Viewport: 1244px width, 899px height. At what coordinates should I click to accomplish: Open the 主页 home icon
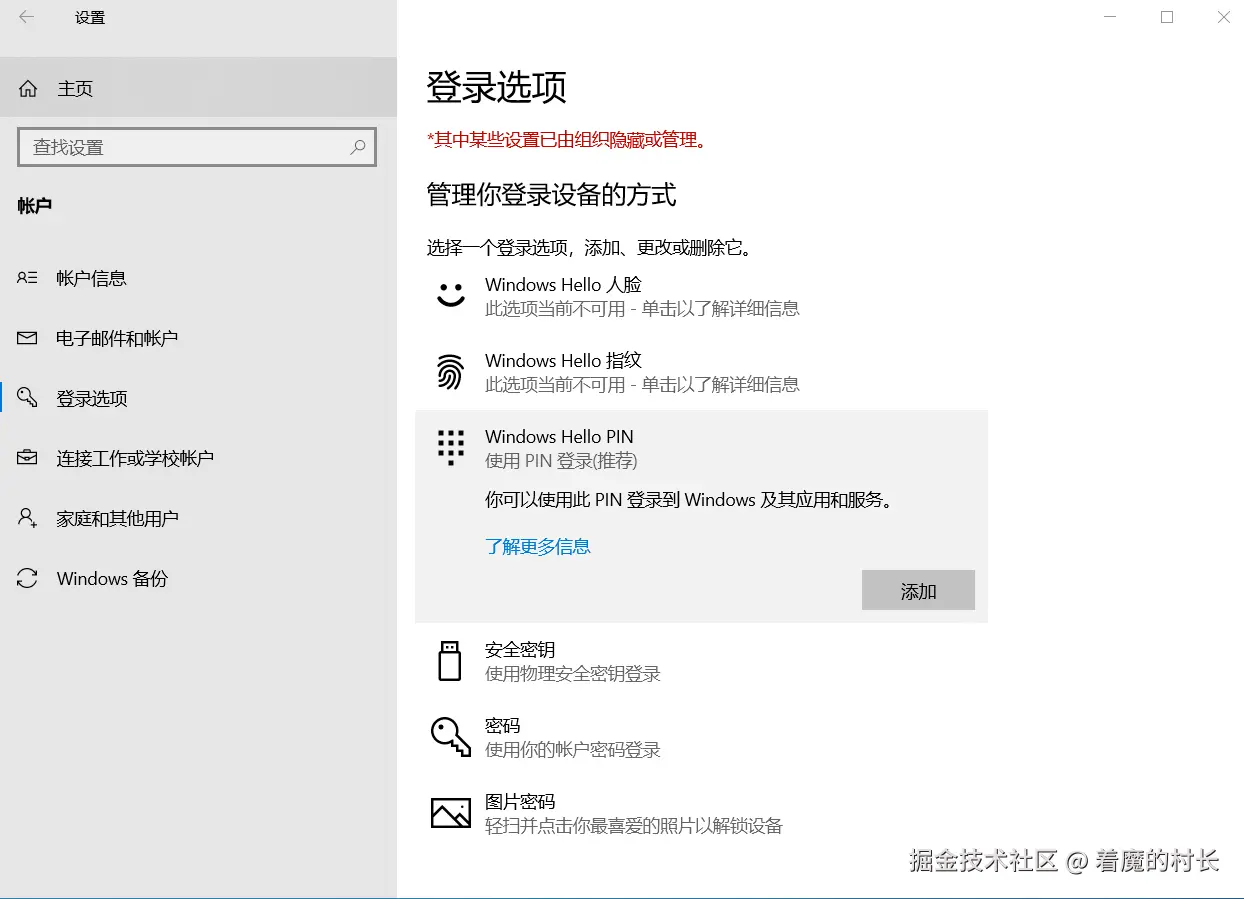point(28,89)
